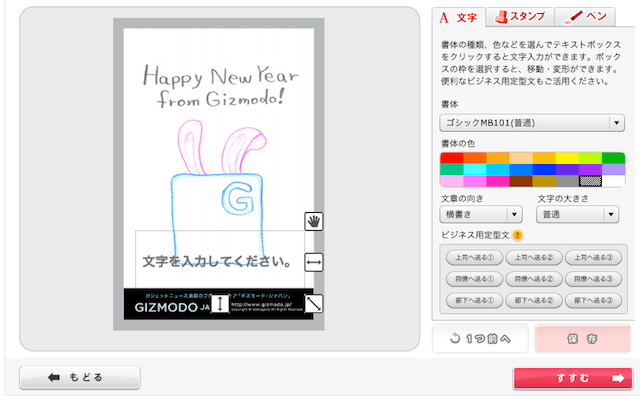Viewport: 640px width, 400px height.
Task: Switch to the ペン pen tab
Action: tap(585, 17)
